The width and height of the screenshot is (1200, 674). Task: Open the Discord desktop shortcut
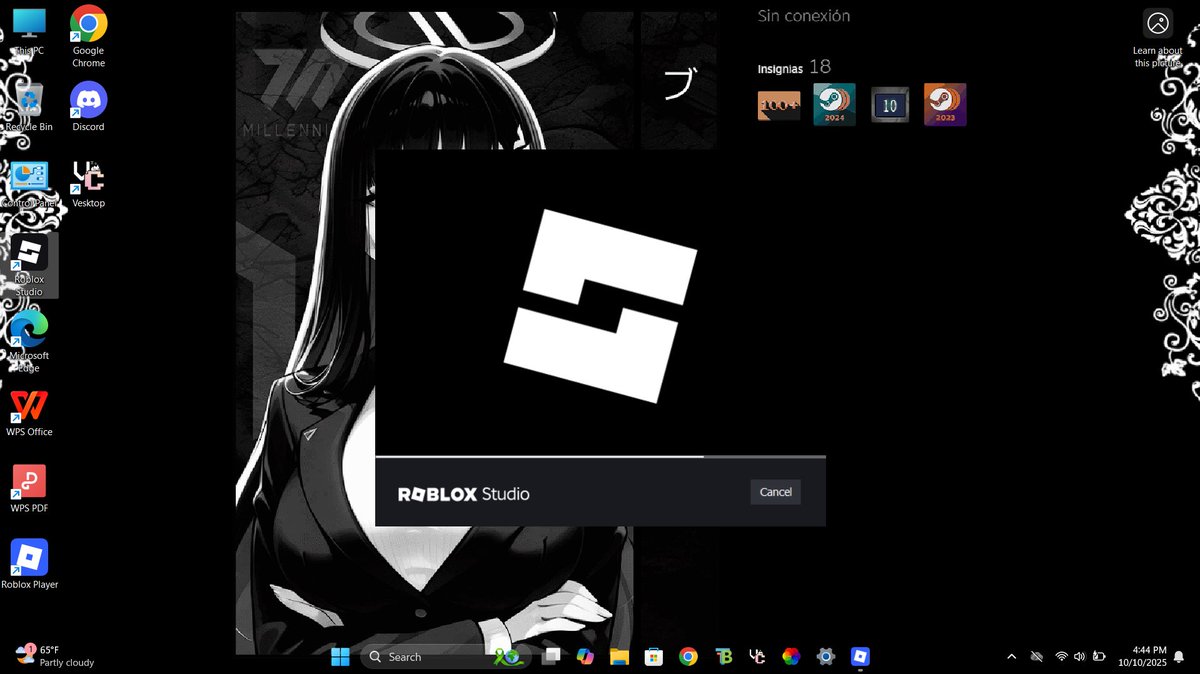tap(88, 107)
